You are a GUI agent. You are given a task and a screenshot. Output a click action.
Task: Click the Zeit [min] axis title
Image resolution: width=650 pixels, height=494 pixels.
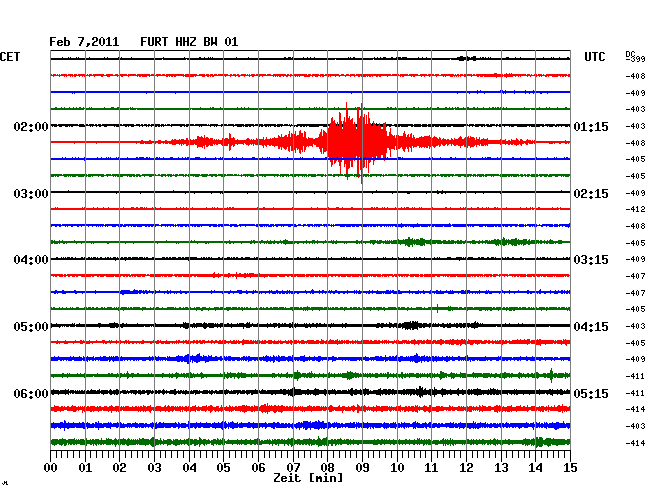[x=308, y=478]
